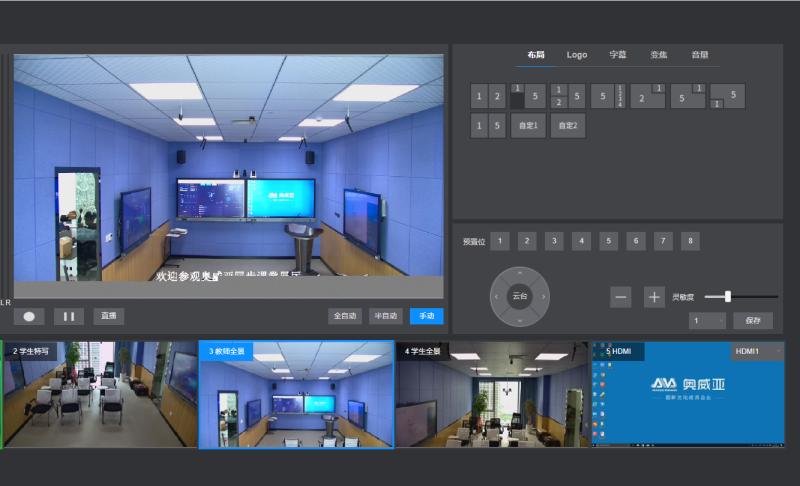
Task: Open the Logo tab
Action: [577, 55]
